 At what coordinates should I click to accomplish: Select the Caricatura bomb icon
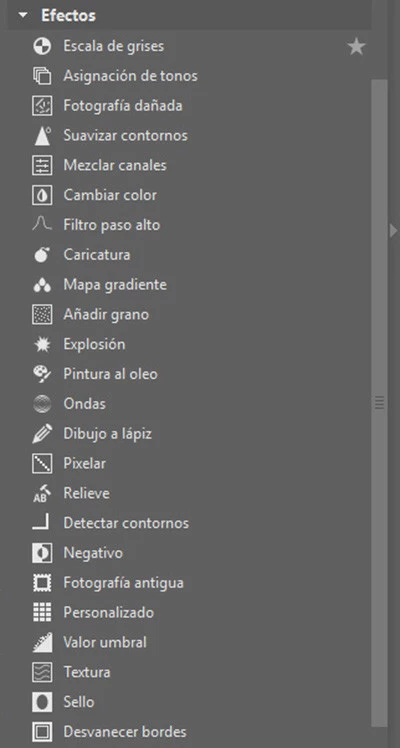point(42,255)
